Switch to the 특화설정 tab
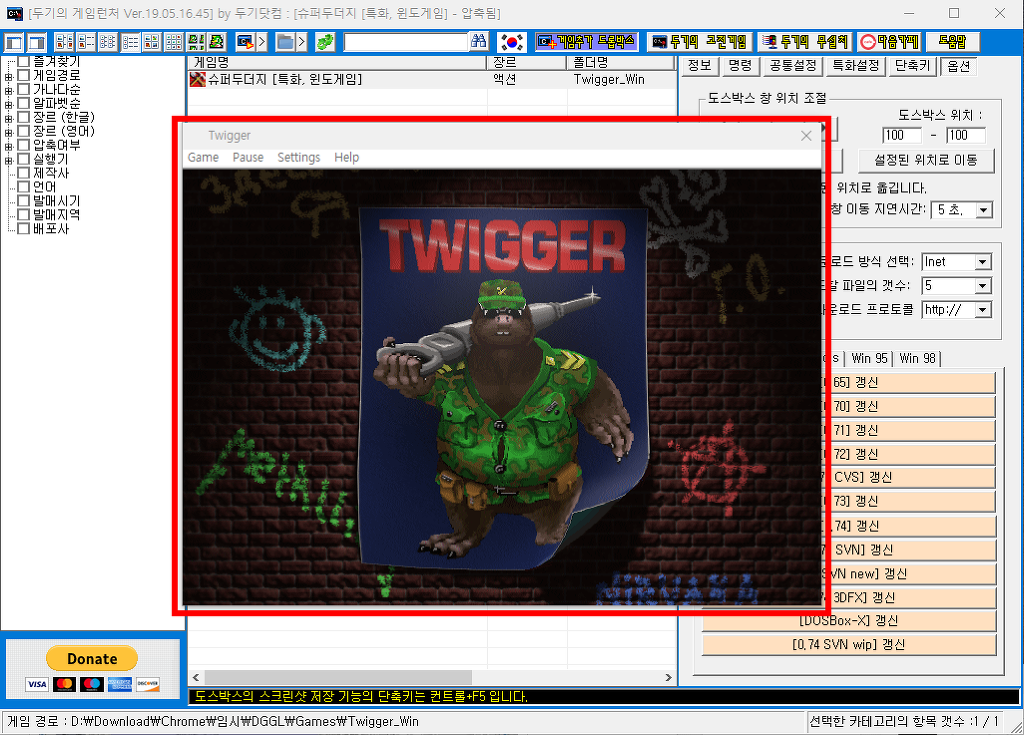Screen dimensions: 1024x735 856,65
